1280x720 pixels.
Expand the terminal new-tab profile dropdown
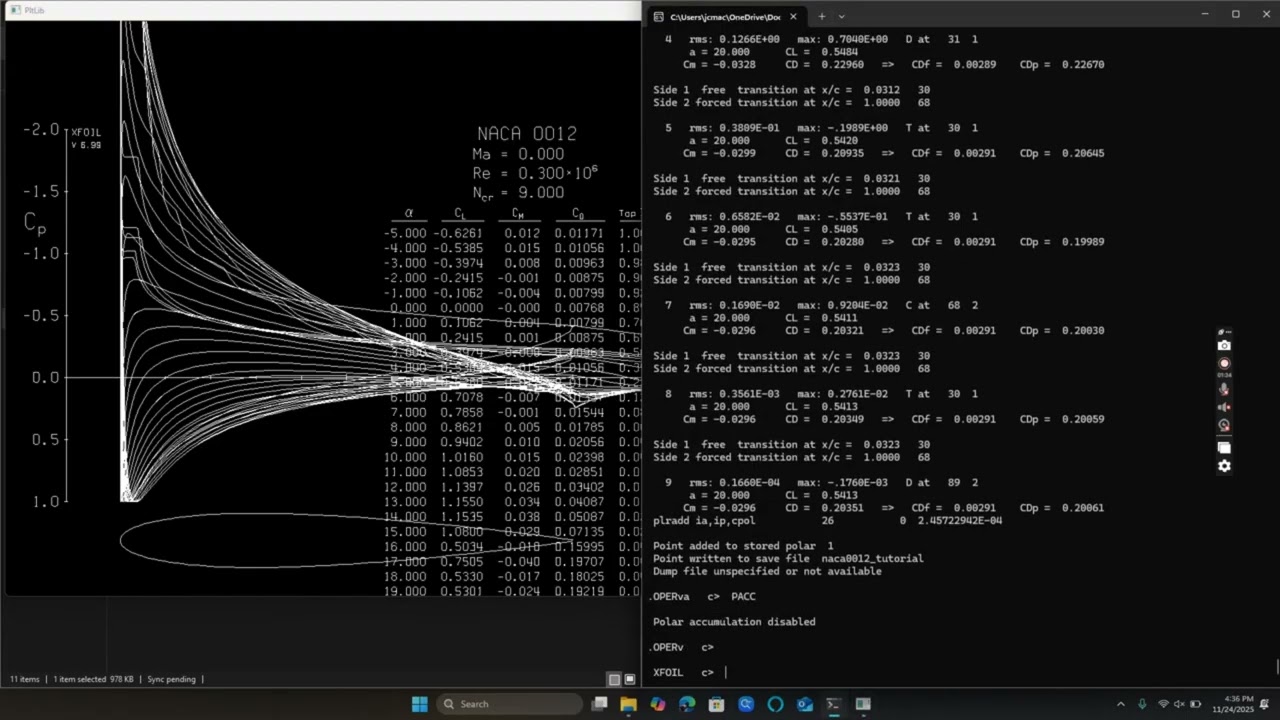[x=841, y=16]
